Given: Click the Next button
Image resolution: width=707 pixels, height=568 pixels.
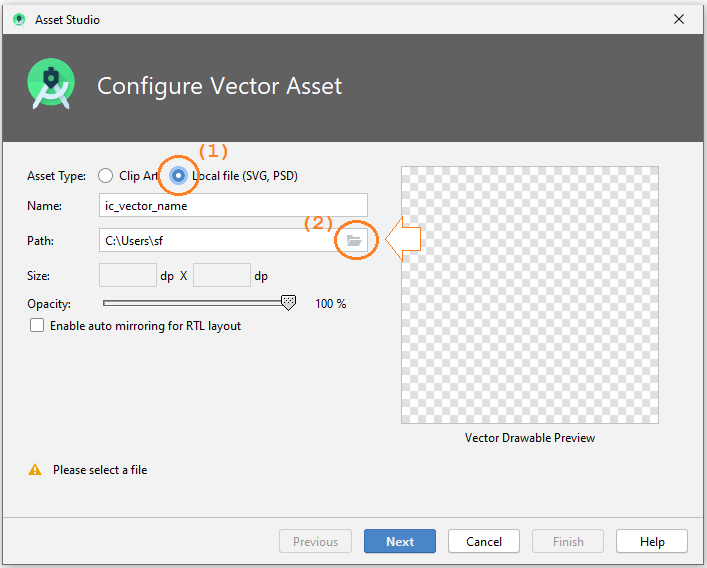Looking at the screenshot, I should (400, 541).
